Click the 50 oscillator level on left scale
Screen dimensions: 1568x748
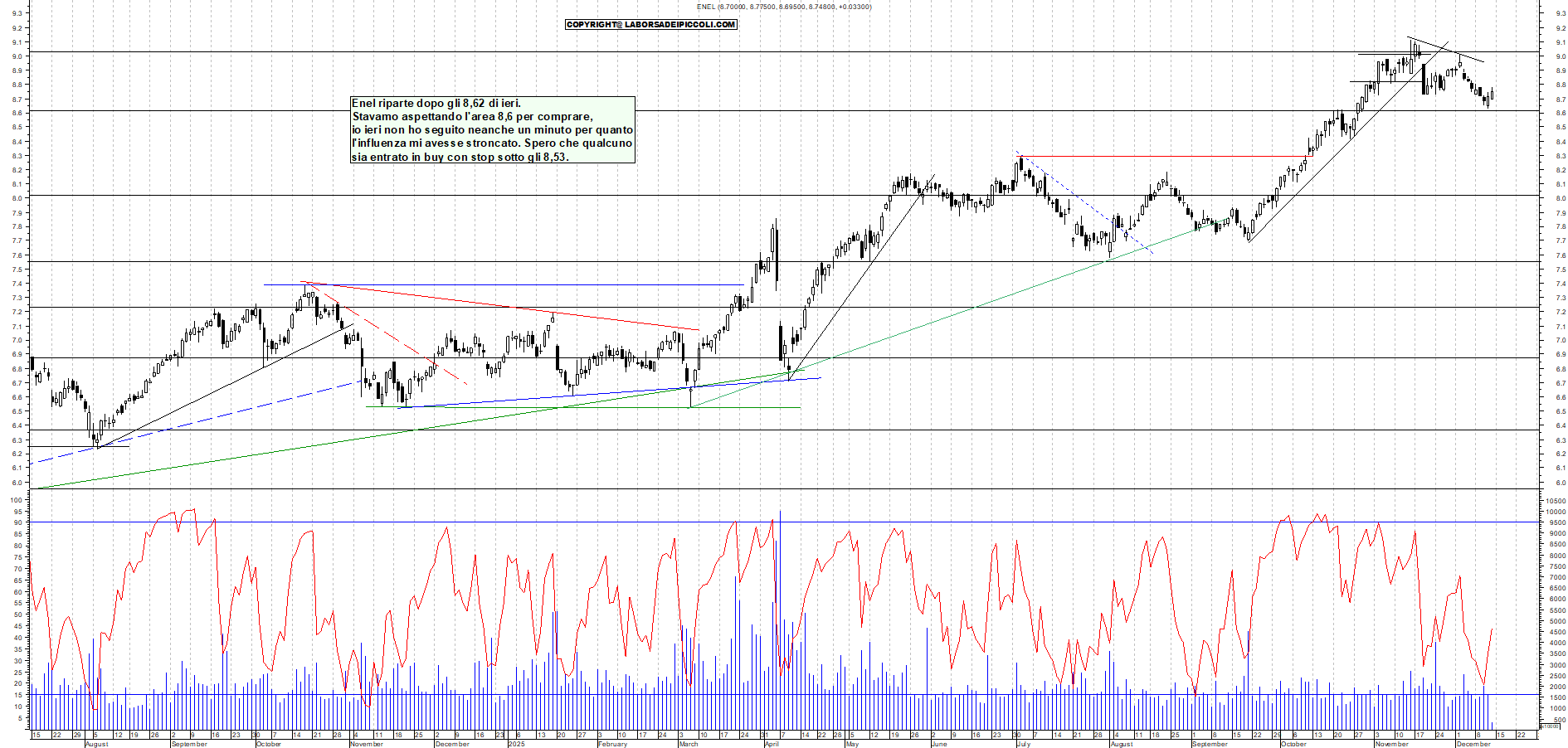click(17, 615)
